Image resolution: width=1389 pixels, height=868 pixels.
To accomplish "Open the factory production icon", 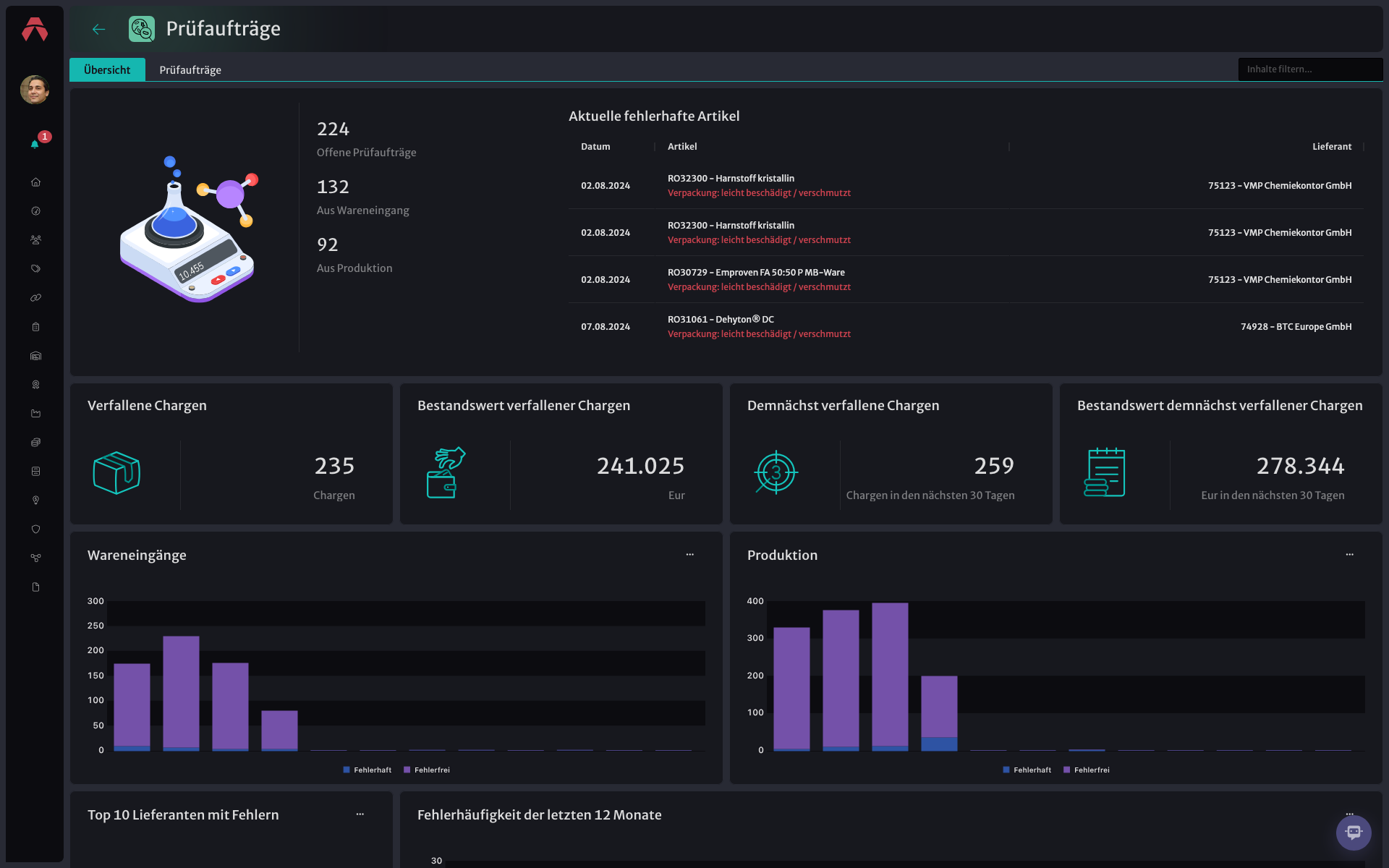I will coord(35,414).
